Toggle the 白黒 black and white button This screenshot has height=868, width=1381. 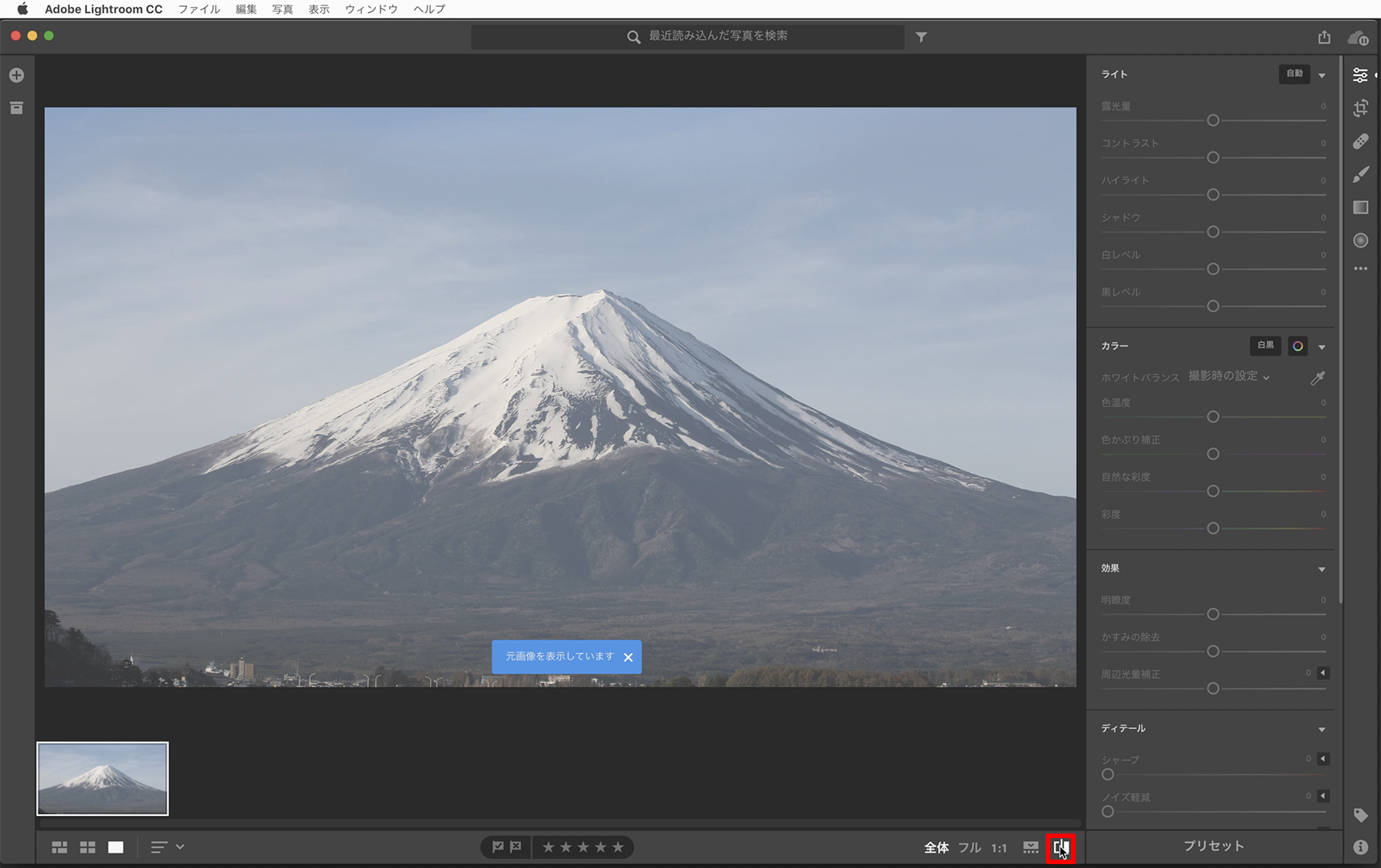pos(1266,346)
